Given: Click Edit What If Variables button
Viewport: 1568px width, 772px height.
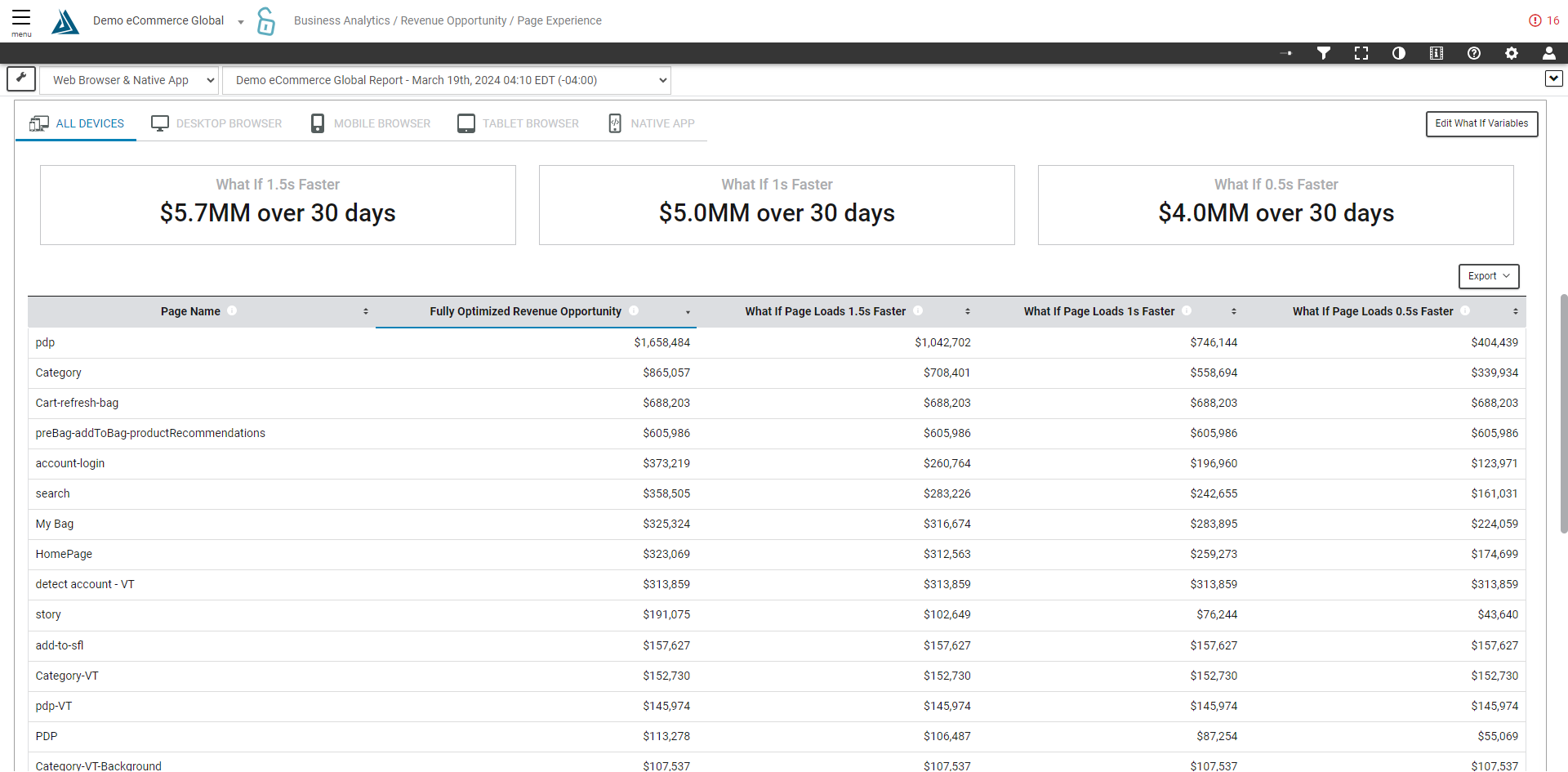Looking at the screenshot, I should [x=1481, y=123].
